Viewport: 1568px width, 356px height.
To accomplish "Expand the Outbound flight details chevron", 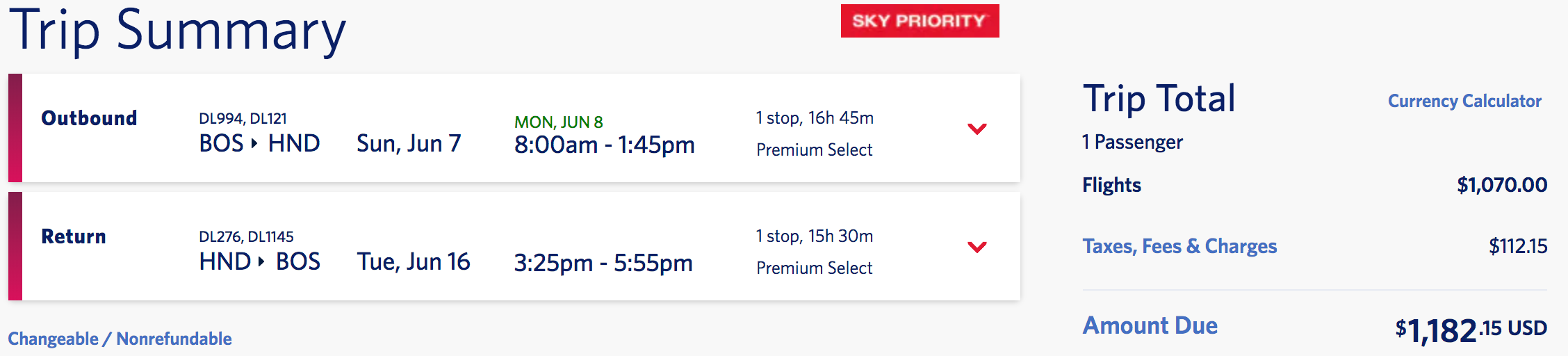I will (x=977, y=129).
